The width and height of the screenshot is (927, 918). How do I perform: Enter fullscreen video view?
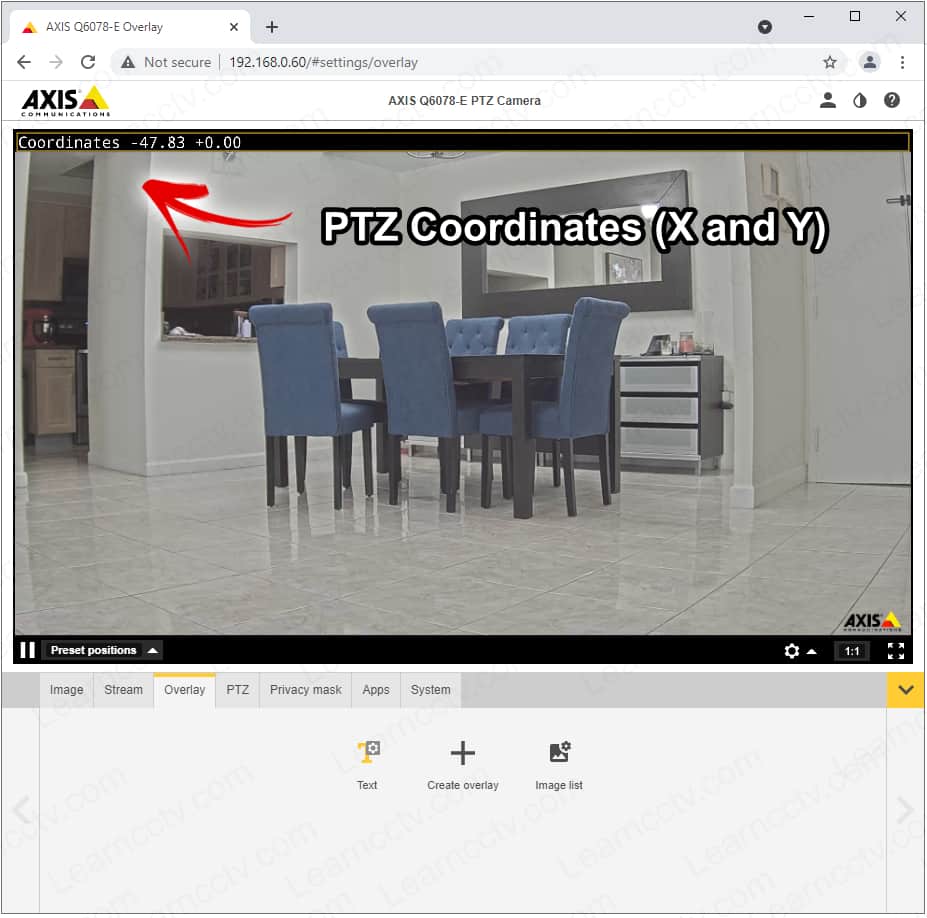(896, 651)
